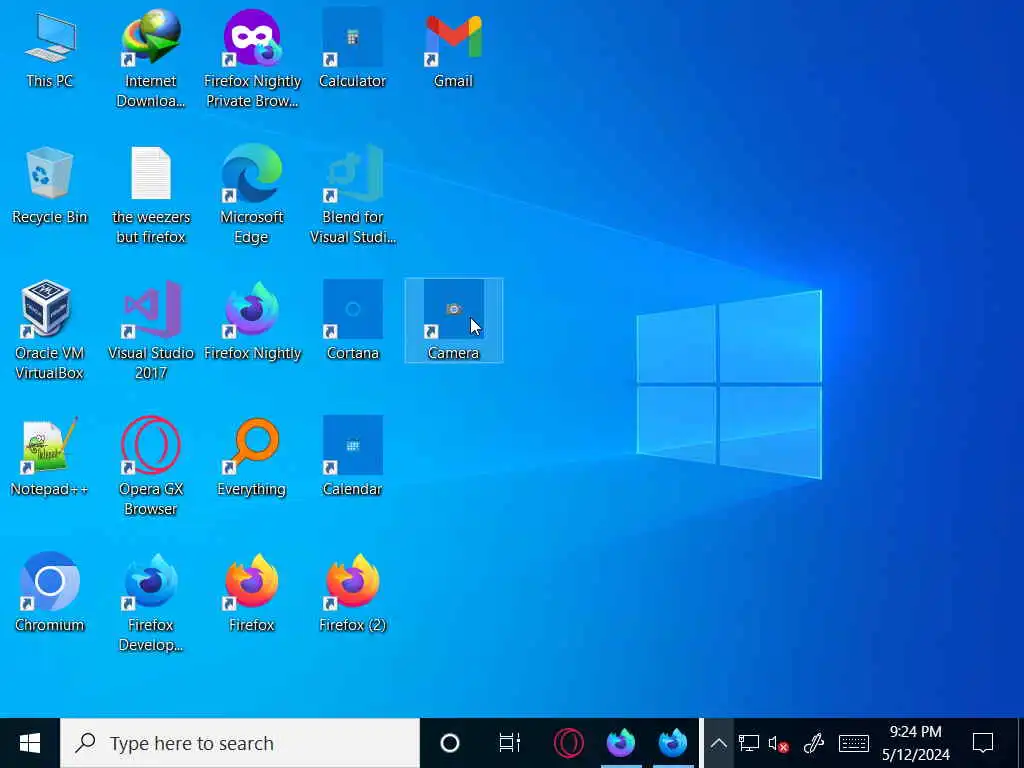Select the This PC desktop icon

(x=50, y=50)
